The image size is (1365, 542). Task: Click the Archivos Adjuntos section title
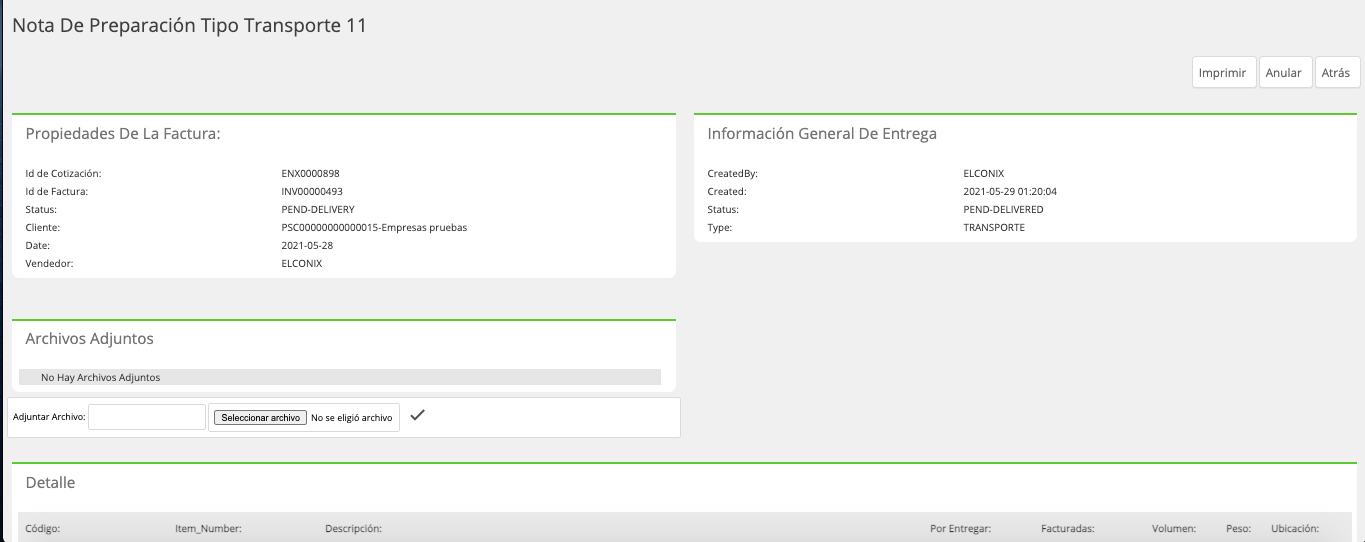(90, 339)
